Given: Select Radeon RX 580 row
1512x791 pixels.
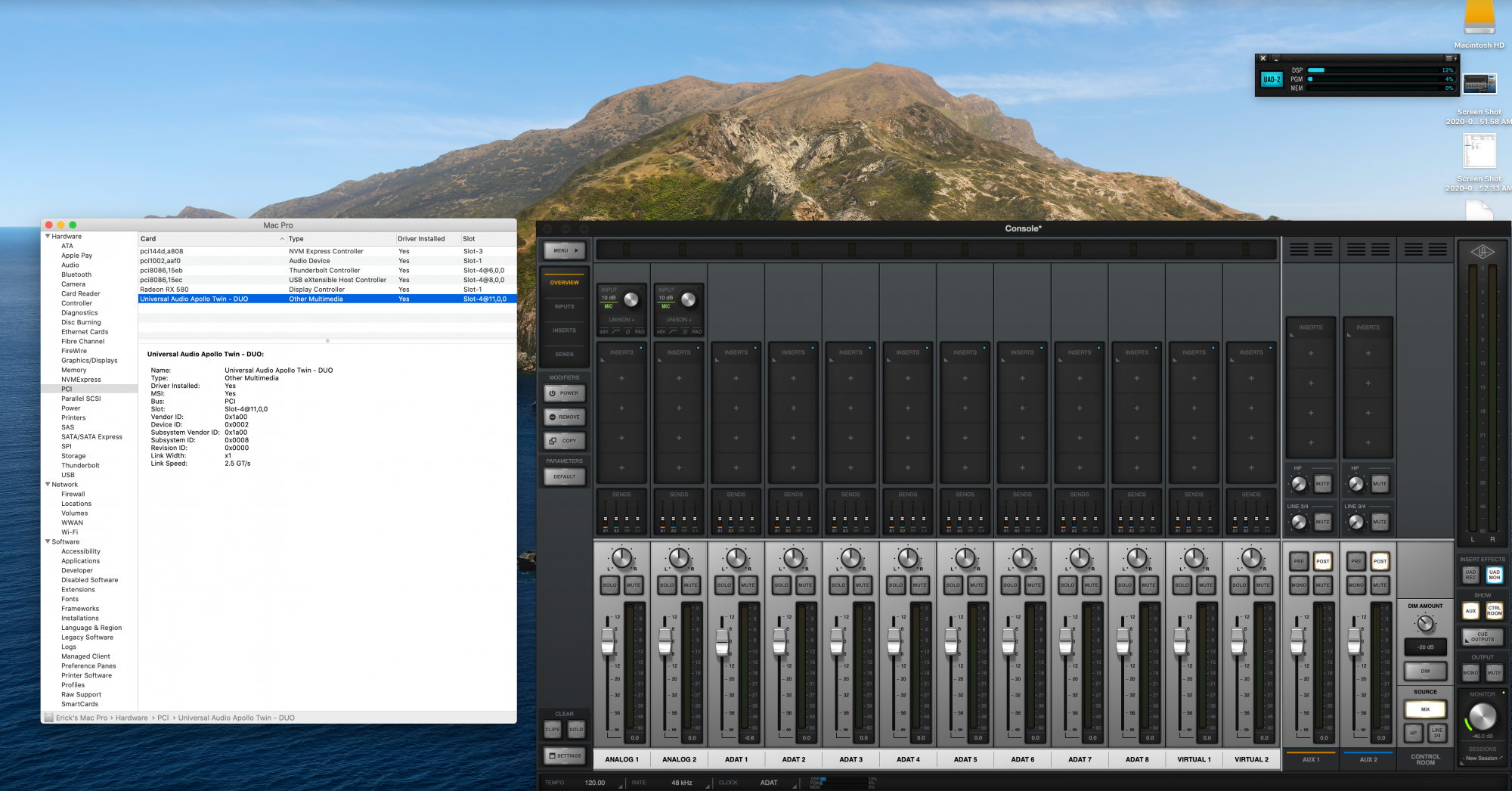Looking at the screenshot, I should pos(327,289).
